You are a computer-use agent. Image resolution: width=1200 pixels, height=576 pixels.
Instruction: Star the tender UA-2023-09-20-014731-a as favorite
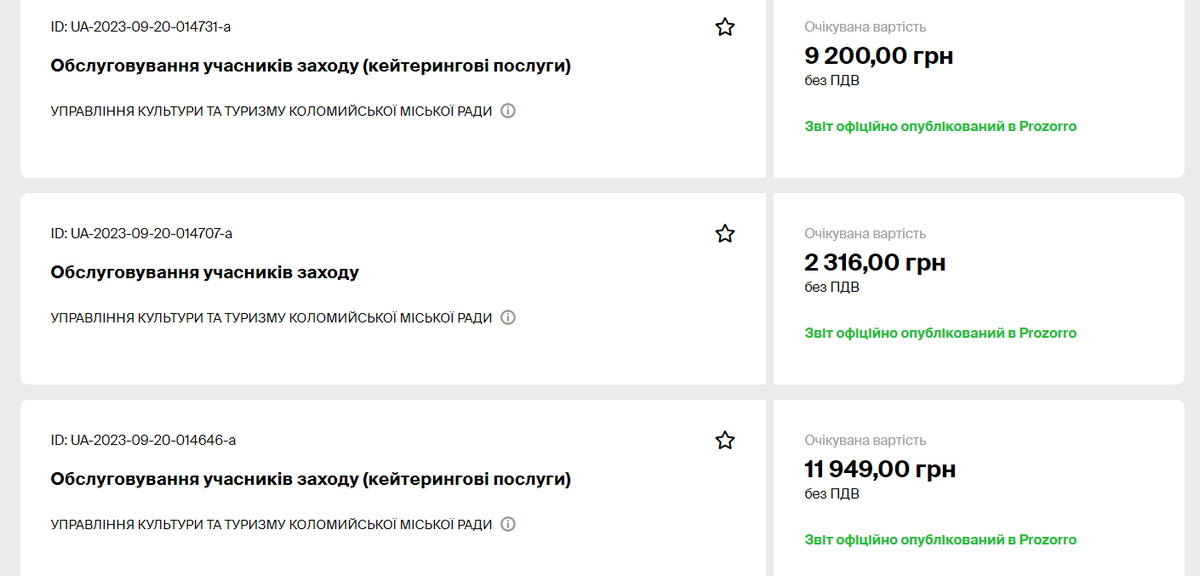(725, 27)
